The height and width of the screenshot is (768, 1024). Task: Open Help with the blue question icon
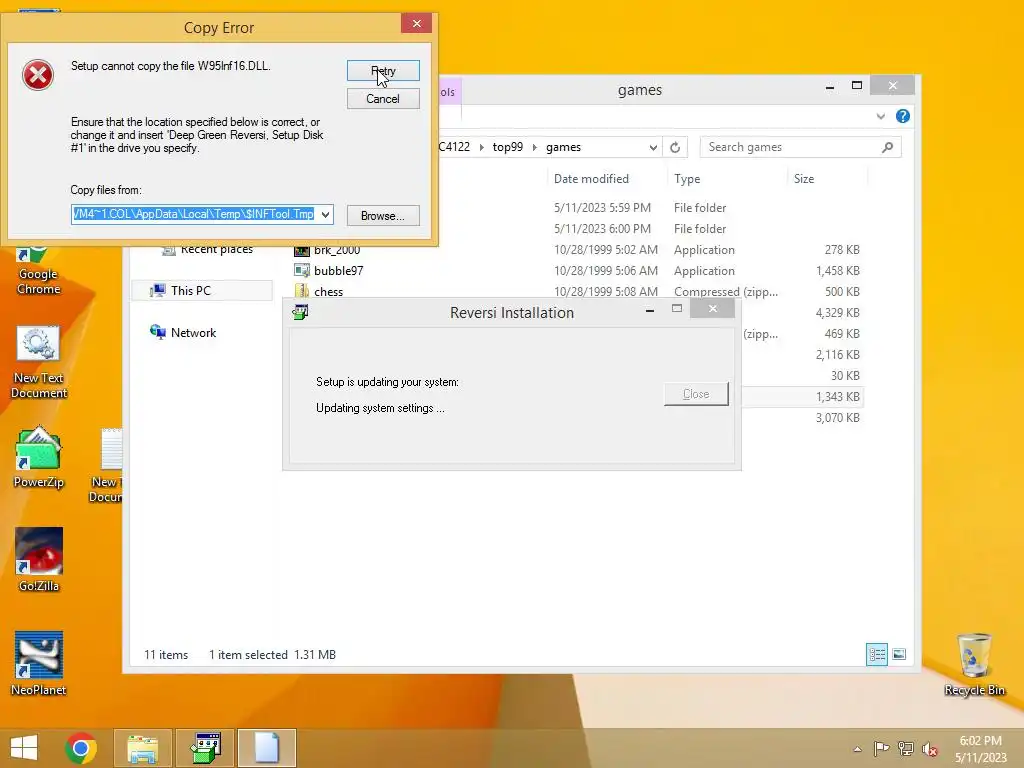point(903,116)
